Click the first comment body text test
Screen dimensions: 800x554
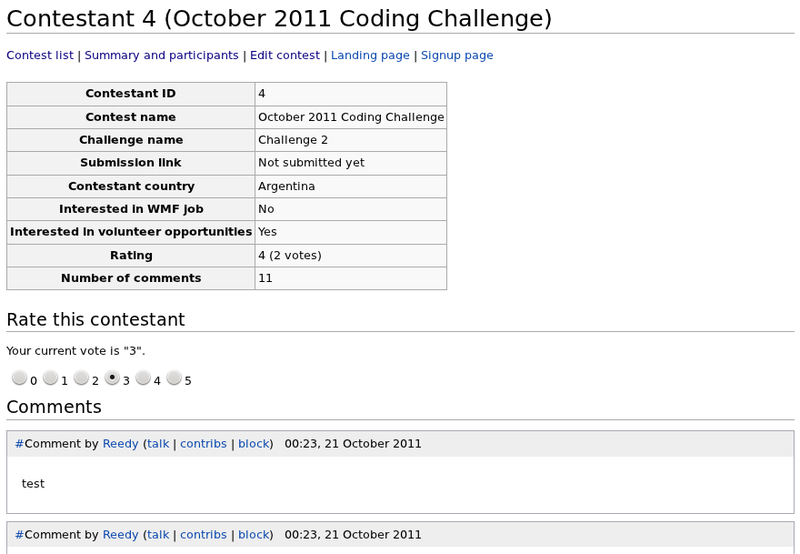(x=33, y=484)
